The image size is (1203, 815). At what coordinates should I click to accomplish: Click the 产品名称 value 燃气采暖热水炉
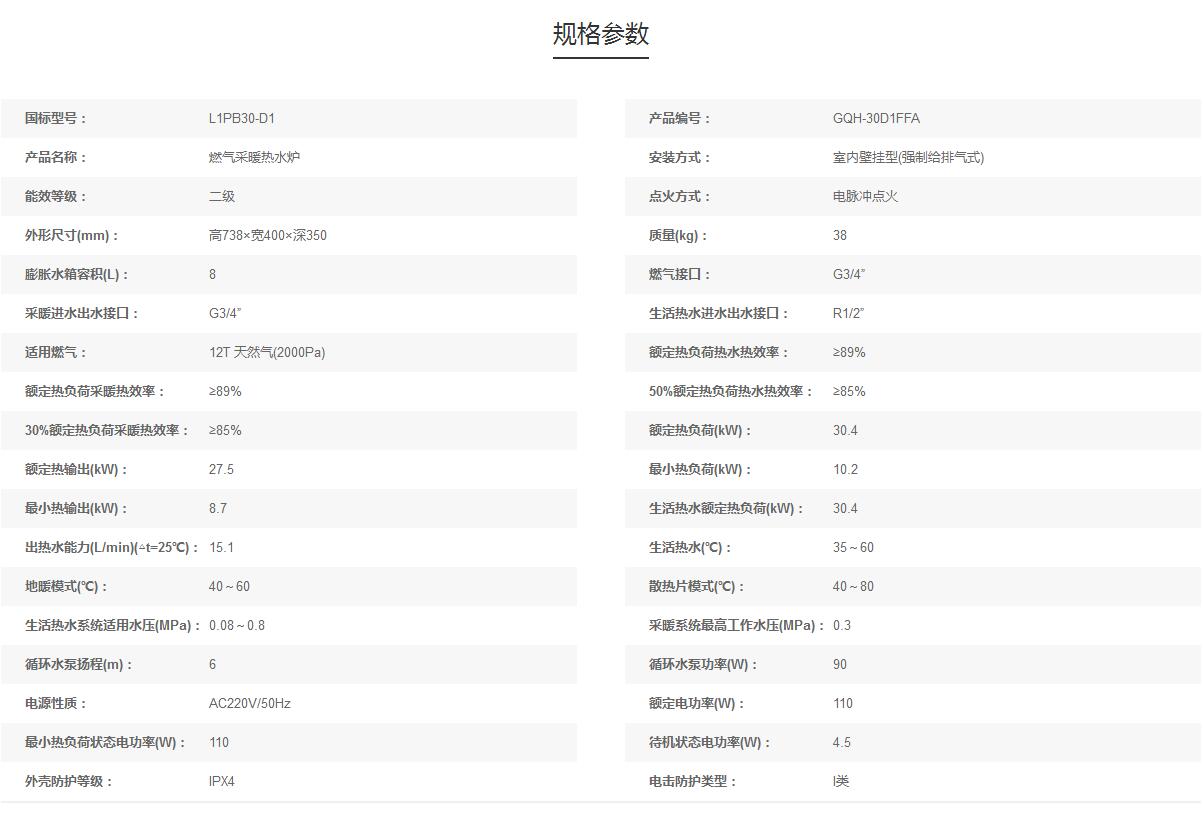click(x=254, y=157)
